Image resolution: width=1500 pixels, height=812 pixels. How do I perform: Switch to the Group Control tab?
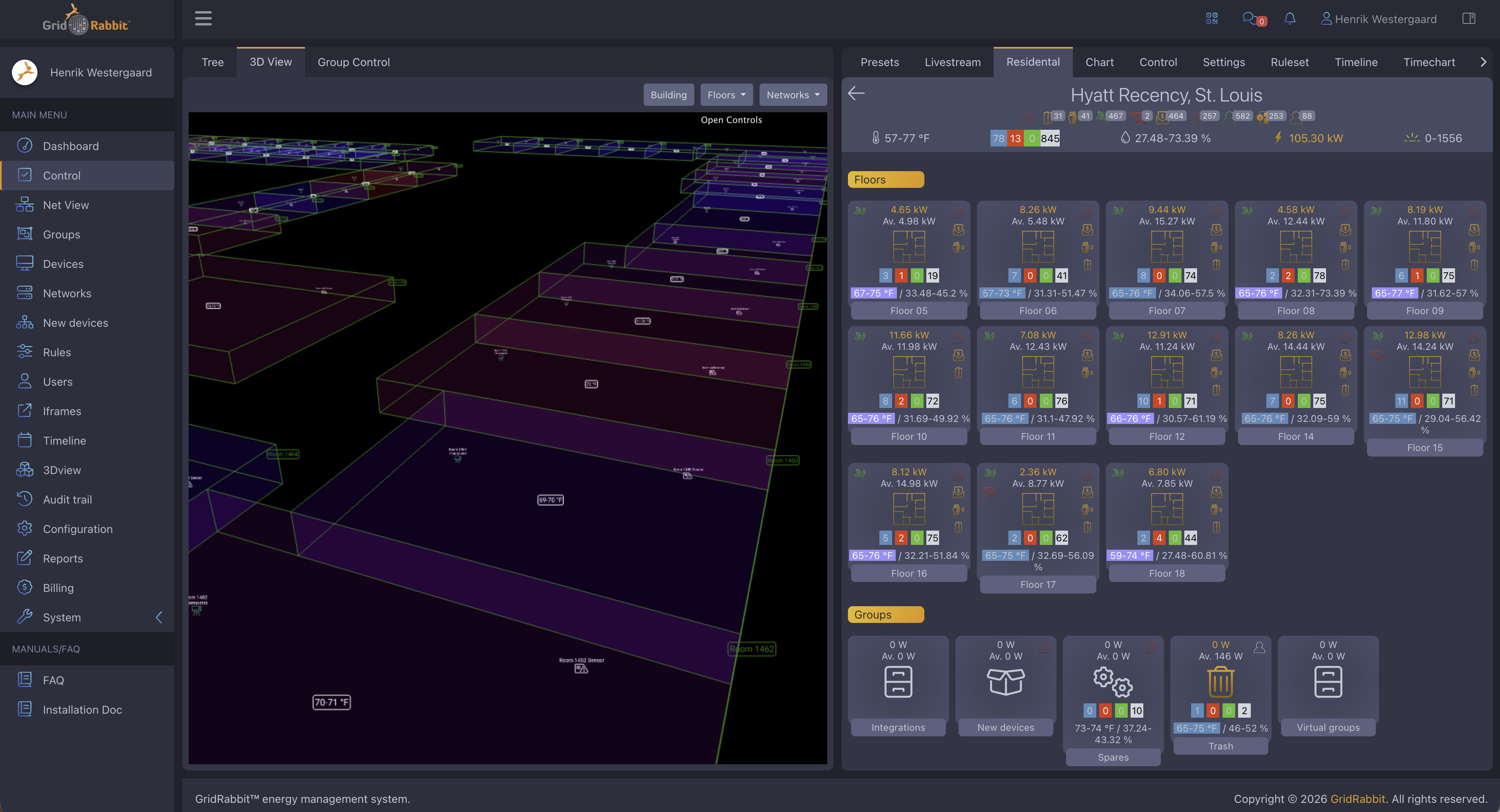(x=354, y=62)
